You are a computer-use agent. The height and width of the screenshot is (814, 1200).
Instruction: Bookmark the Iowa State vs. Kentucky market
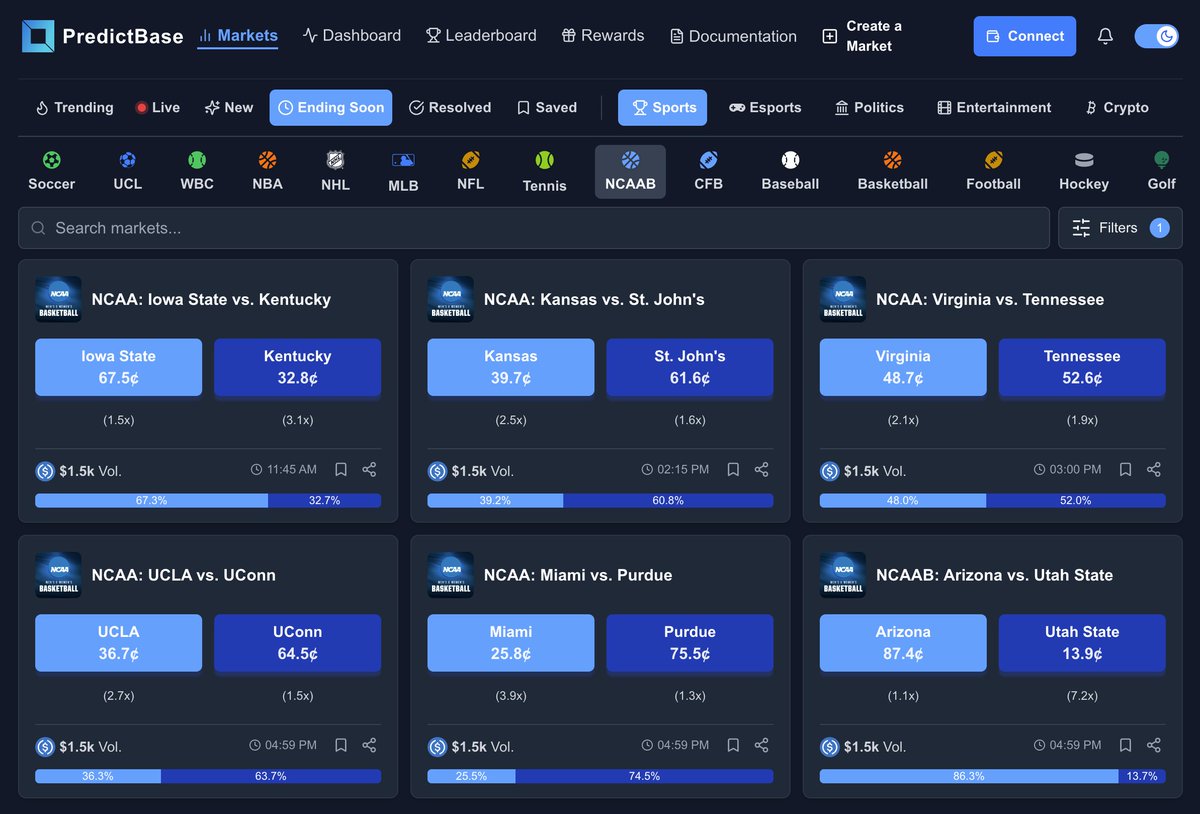[341, 469]
